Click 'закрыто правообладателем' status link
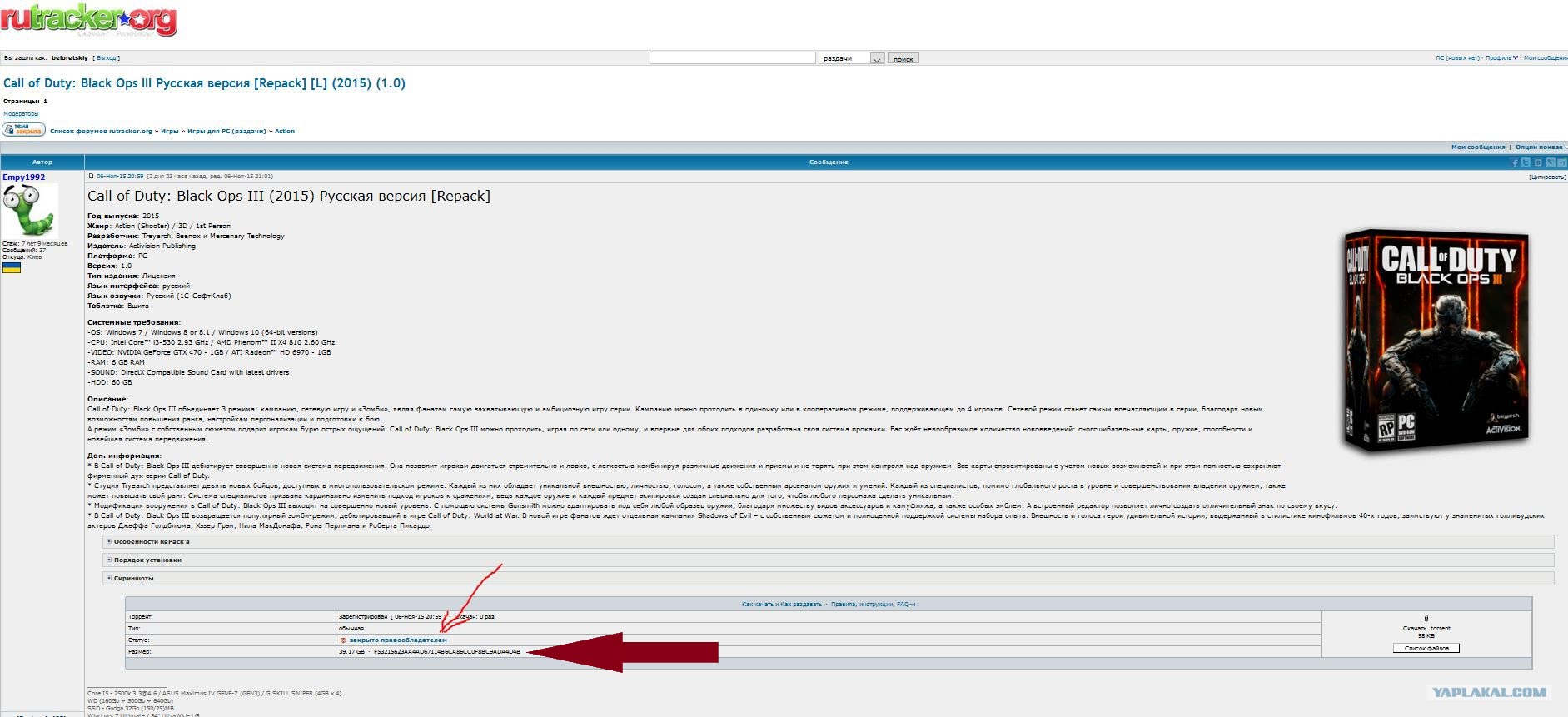 pos(398,640)
